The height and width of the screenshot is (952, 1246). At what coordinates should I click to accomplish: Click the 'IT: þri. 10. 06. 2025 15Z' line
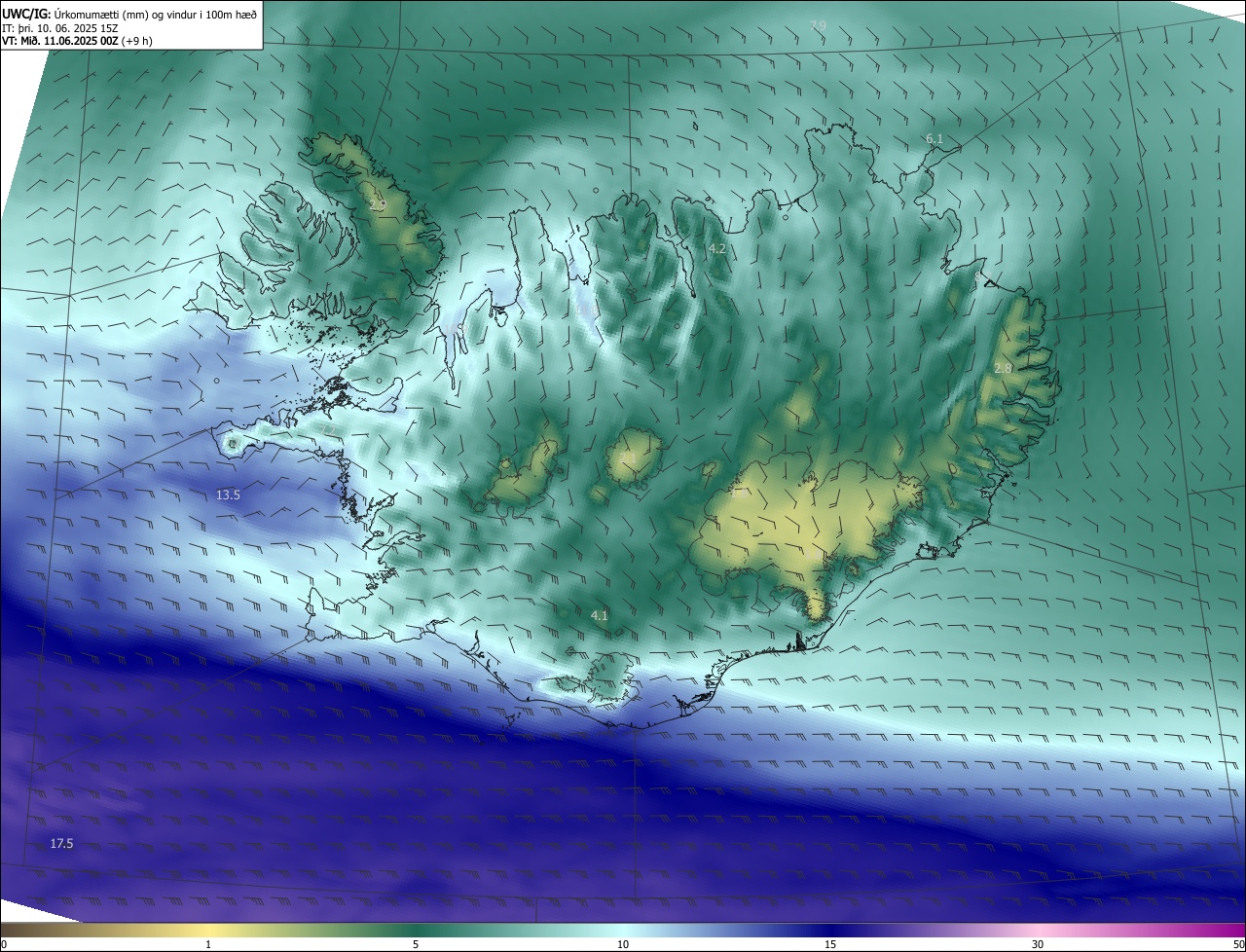(x=59, y=27)
